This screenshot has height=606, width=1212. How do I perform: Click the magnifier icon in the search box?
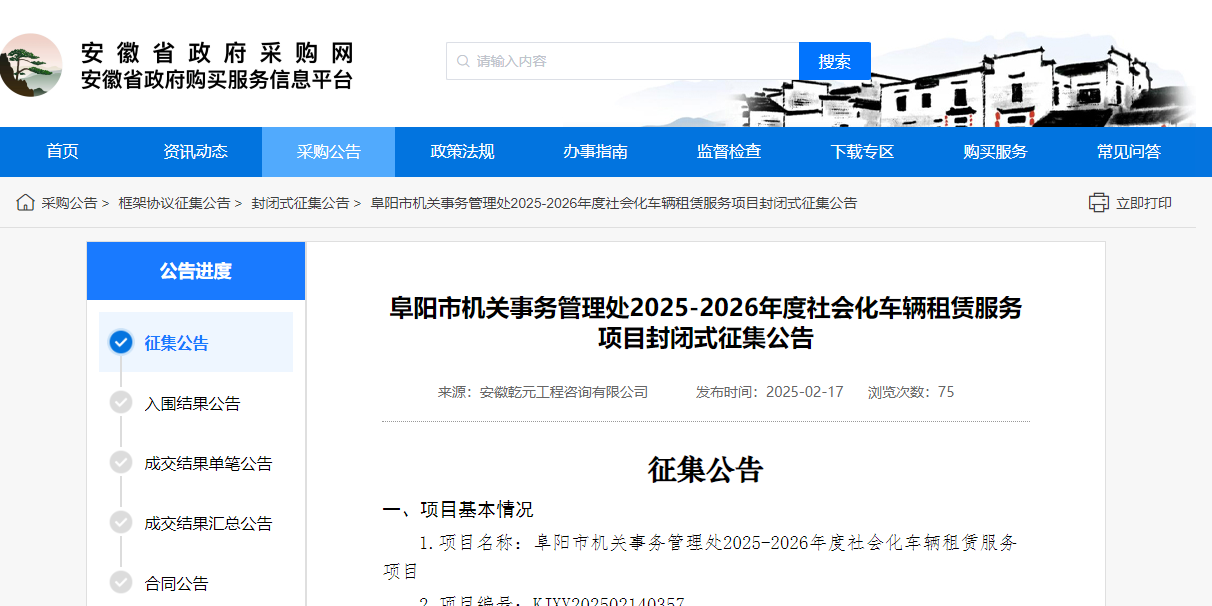pyautogui.click(x=462, y=61)
